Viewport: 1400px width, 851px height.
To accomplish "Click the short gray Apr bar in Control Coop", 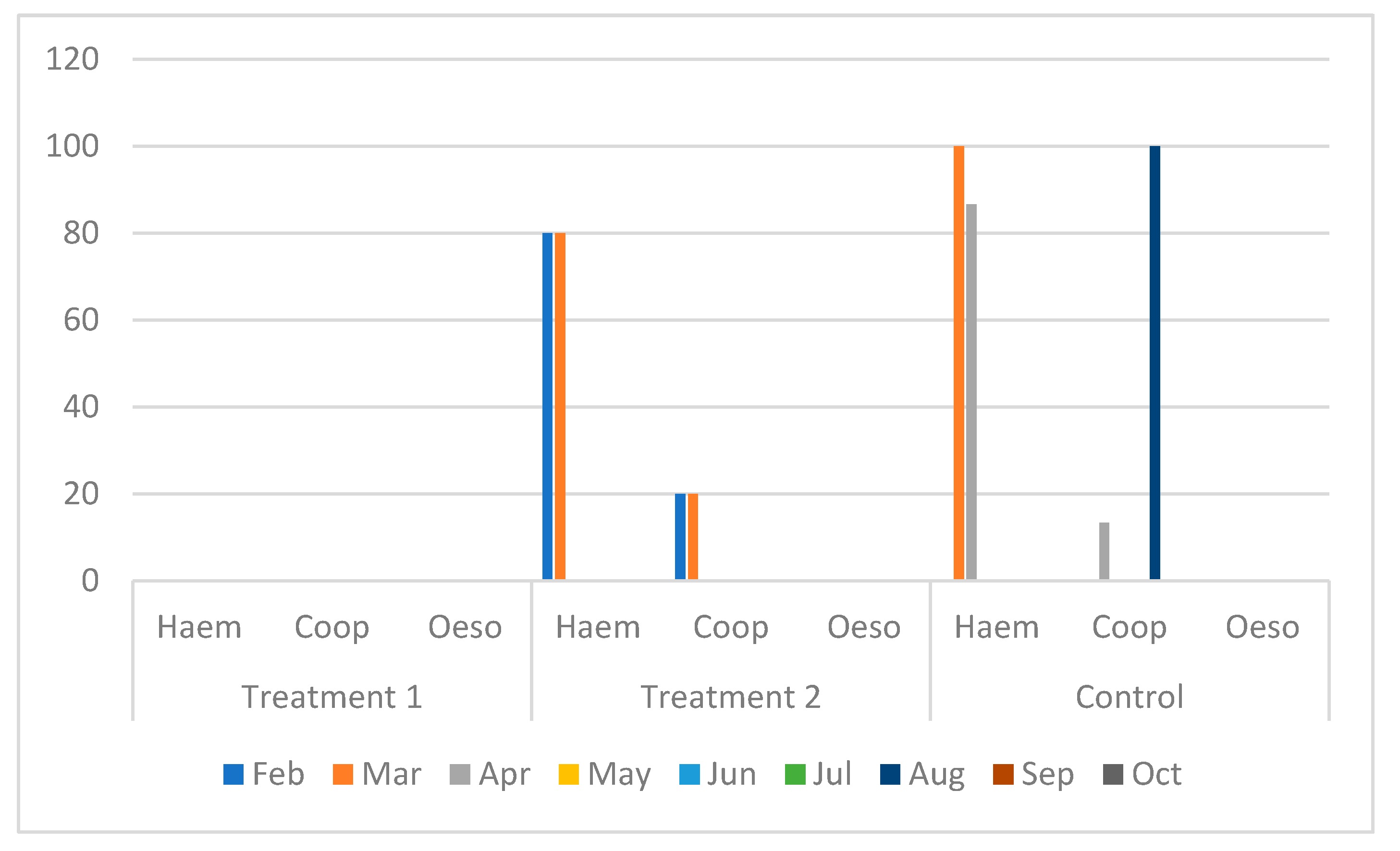I will [x=1104, y=551].
